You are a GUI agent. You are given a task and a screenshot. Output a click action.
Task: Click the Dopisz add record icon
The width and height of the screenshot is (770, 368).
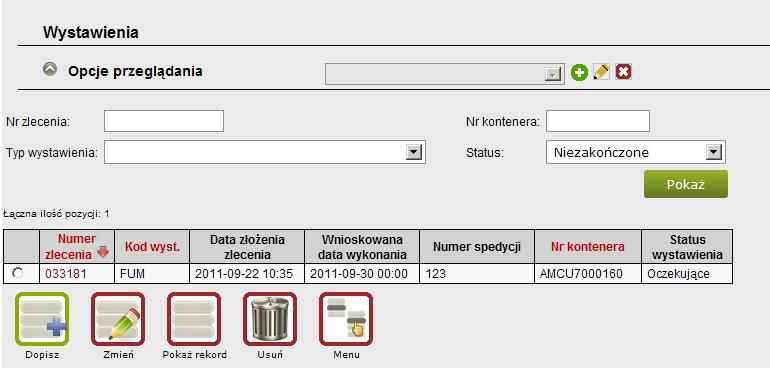click(42, 319)
